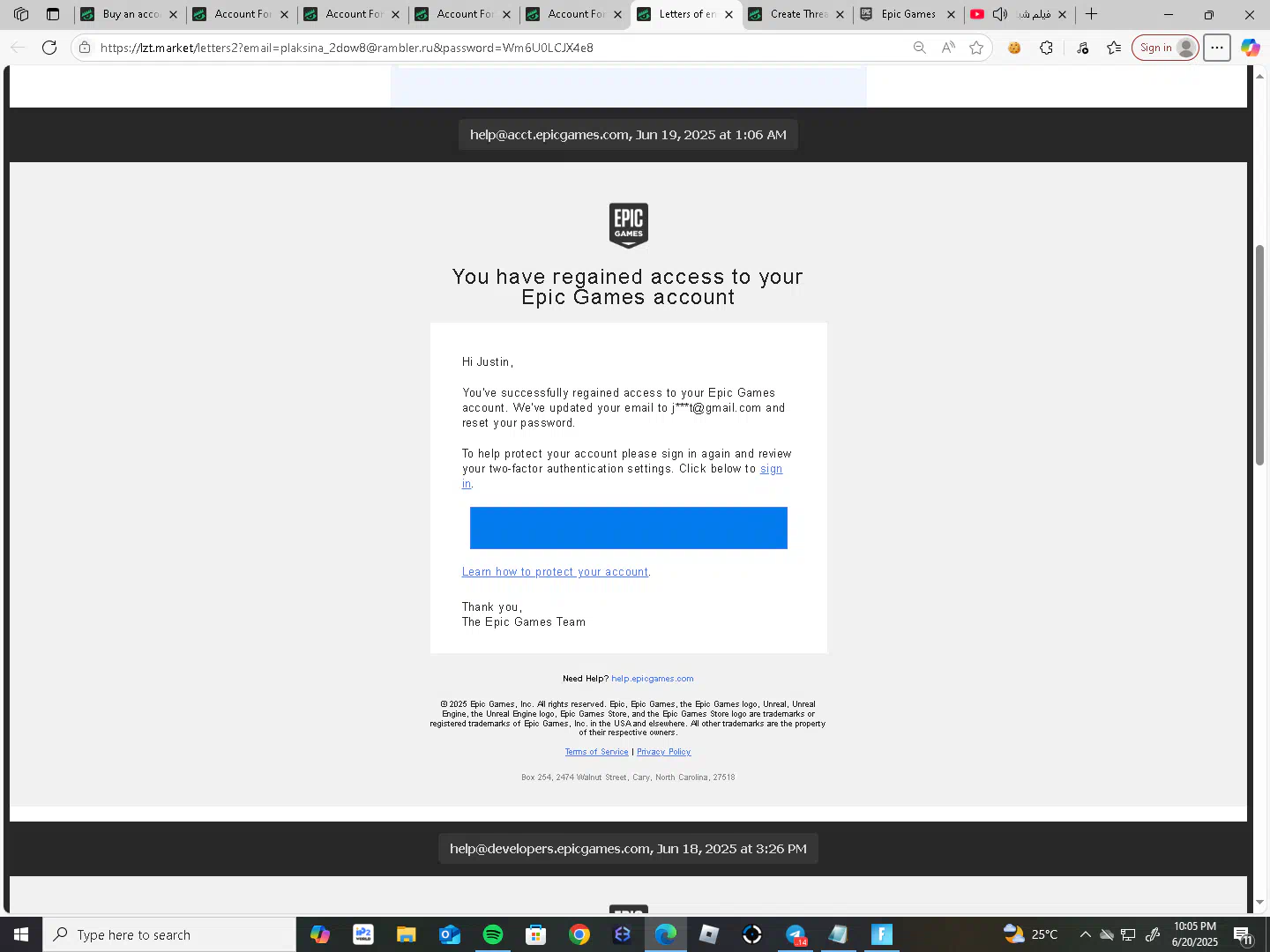This screenshot has height=952, width=1270.
Task: Open browser essentials icon
Action: coord(1082,48)
